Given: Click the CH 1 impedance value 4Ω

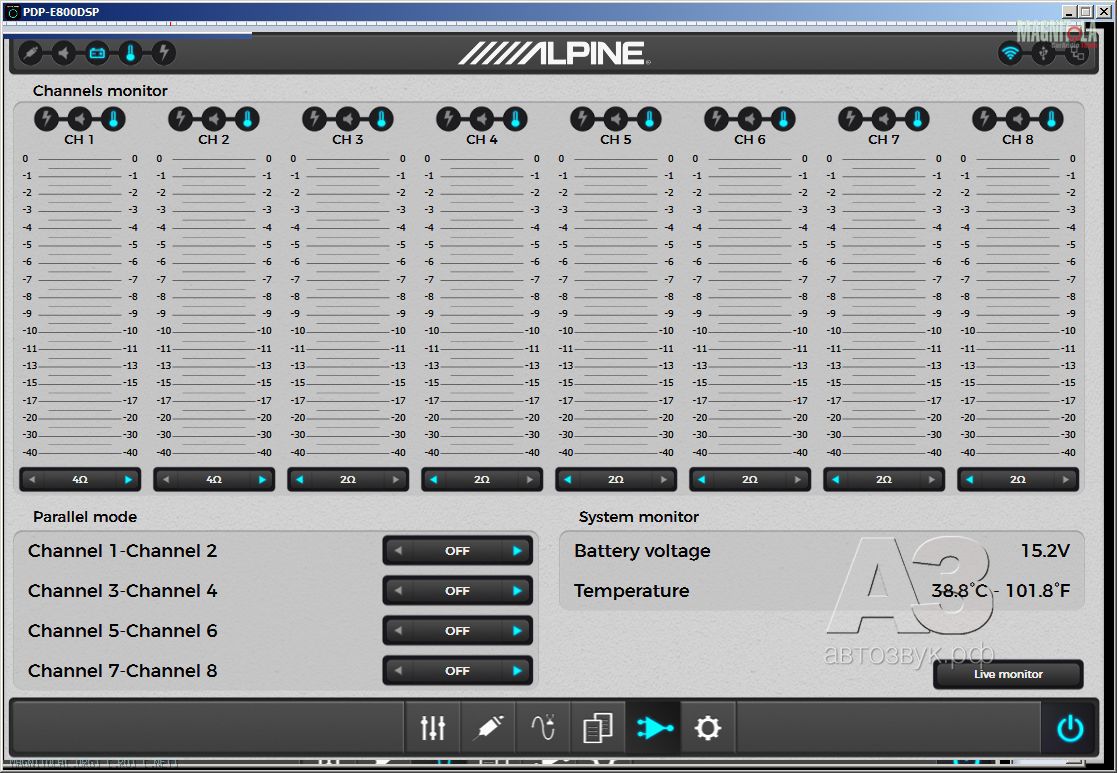Looking at the screenshot, I should coord(80,479).
